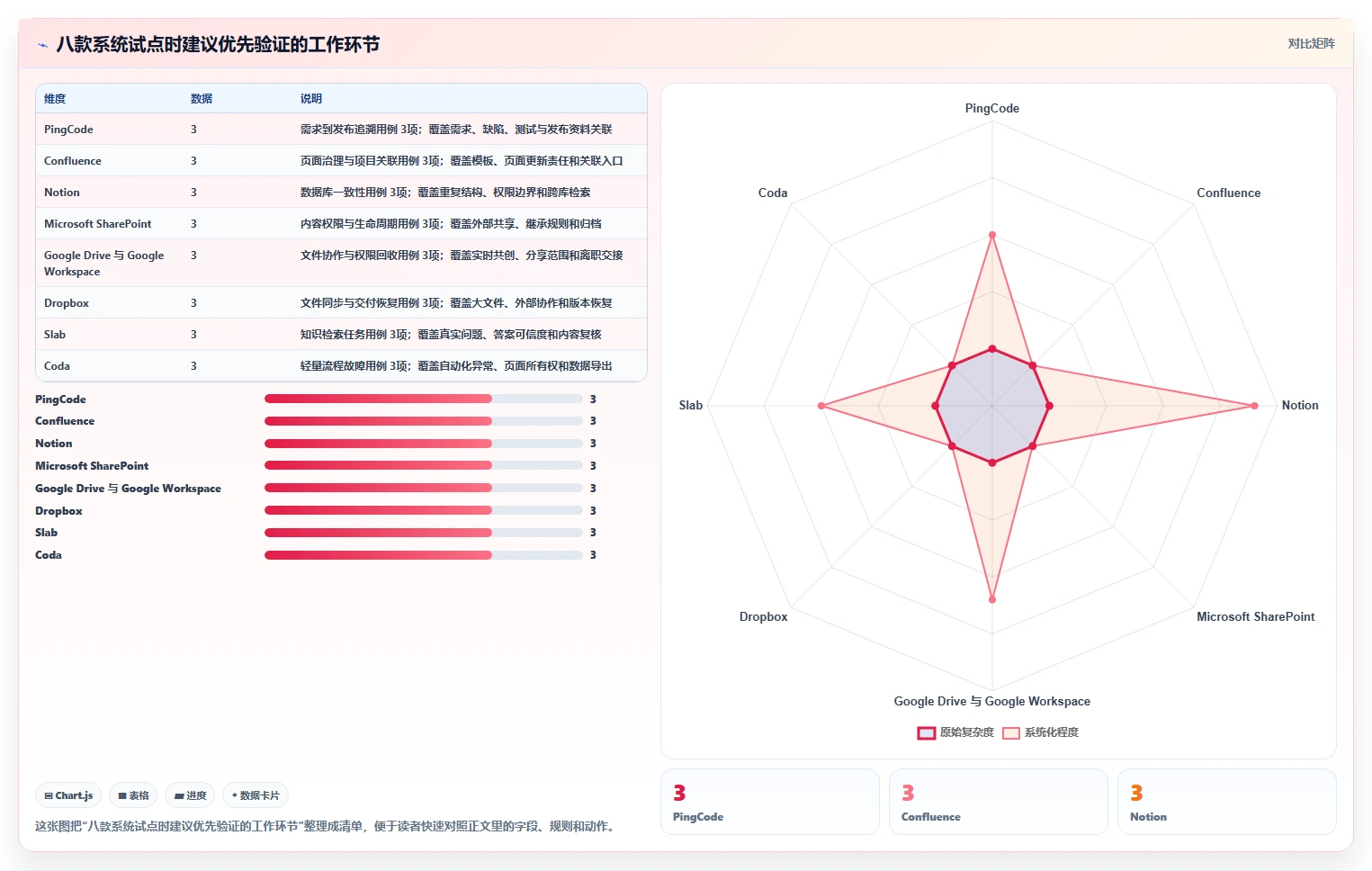Image resolution: width=1372 pixels, height=871 pixels.
Task: Click the Coda progress label
Action: pyautogui.click(x=49, y=555)
